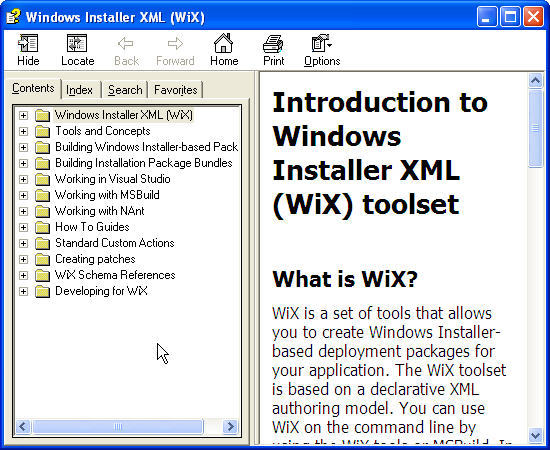Click the Locate toolbar icon
Image resolution: width=550 pixels, height=450 pixels.
point(77,43)
